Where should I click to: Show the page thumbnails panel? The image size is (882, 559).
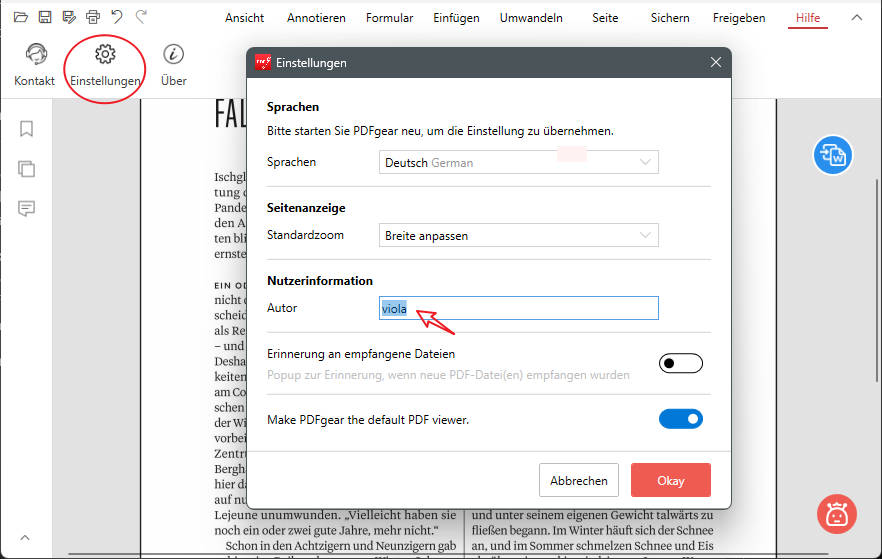pos(26,169)
